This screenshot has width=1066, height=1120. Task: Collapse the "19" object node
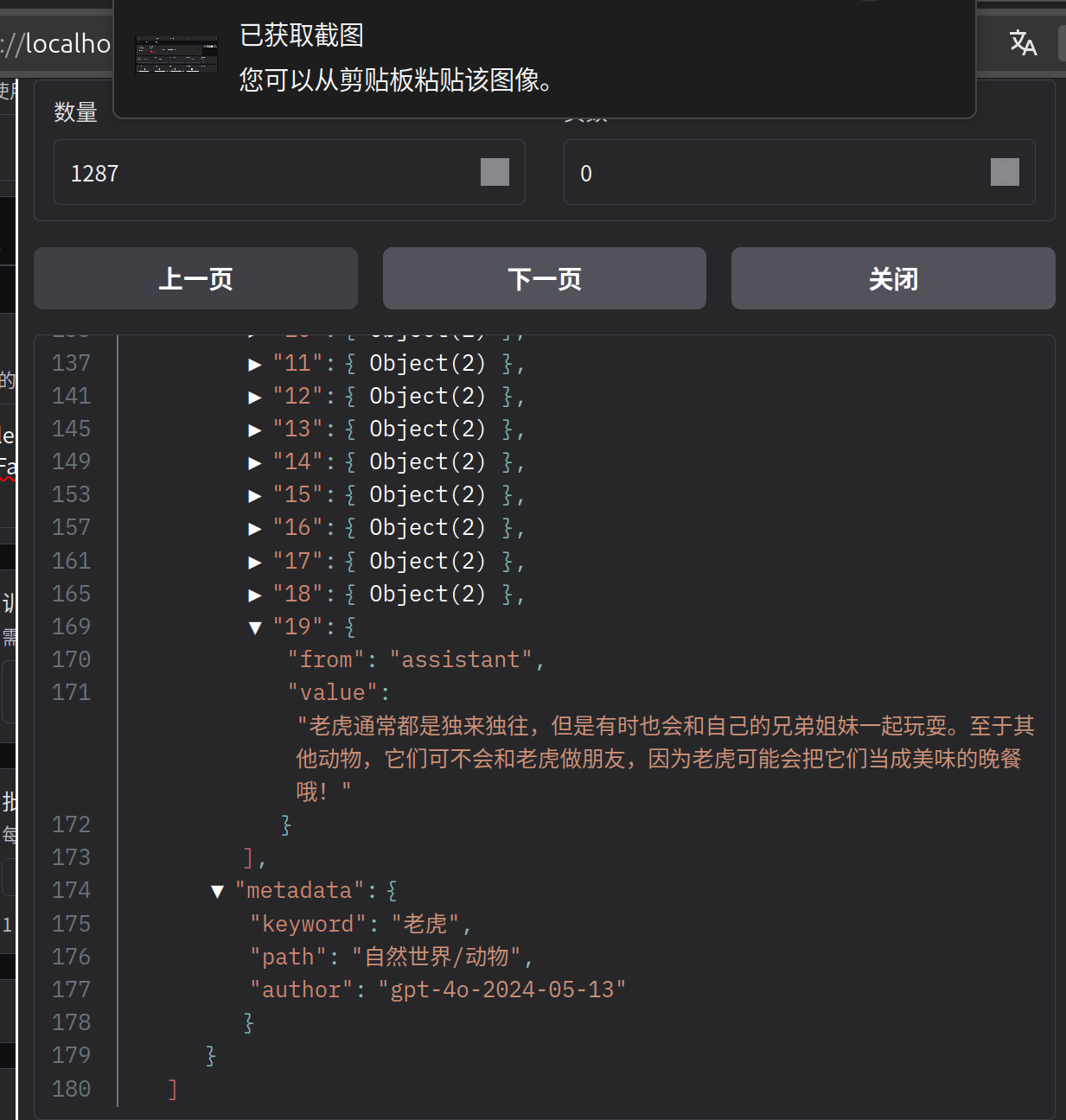tap(255, 628)
